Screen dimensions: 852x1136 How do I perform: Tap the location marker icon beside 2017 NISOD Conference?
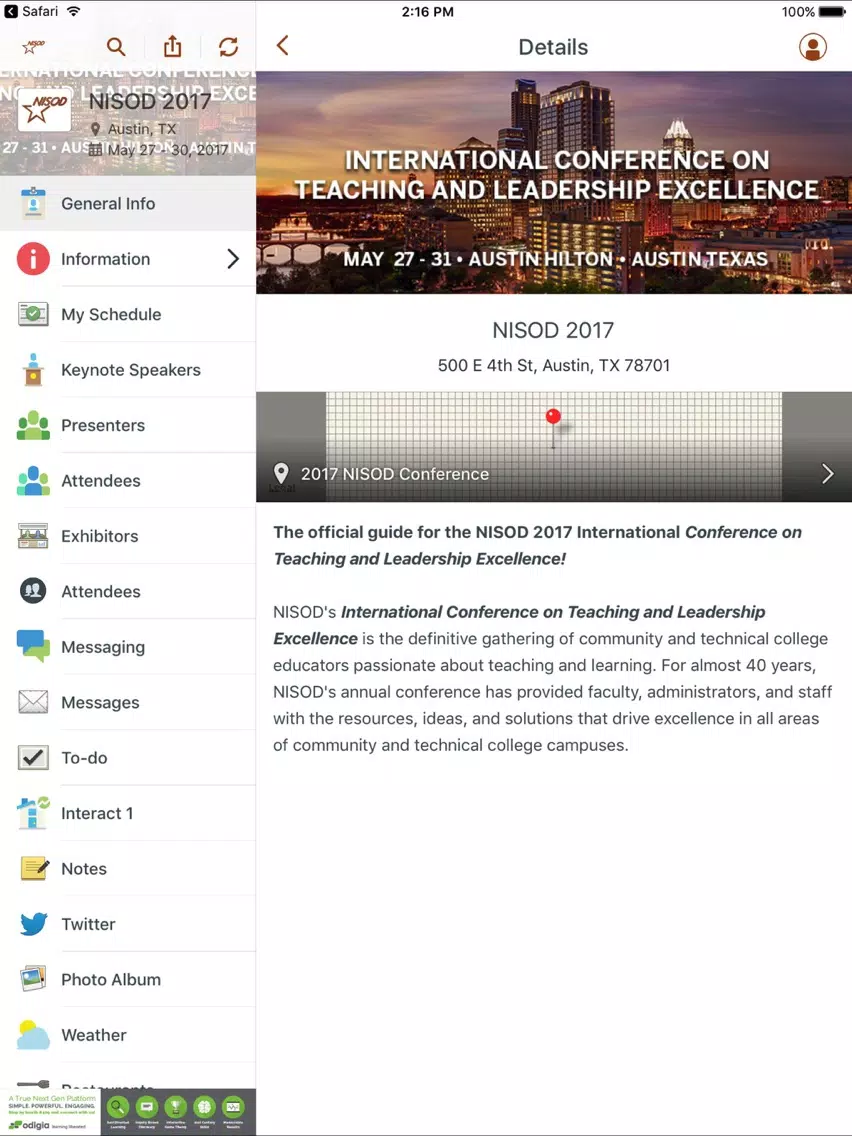(x=281, y=473)
